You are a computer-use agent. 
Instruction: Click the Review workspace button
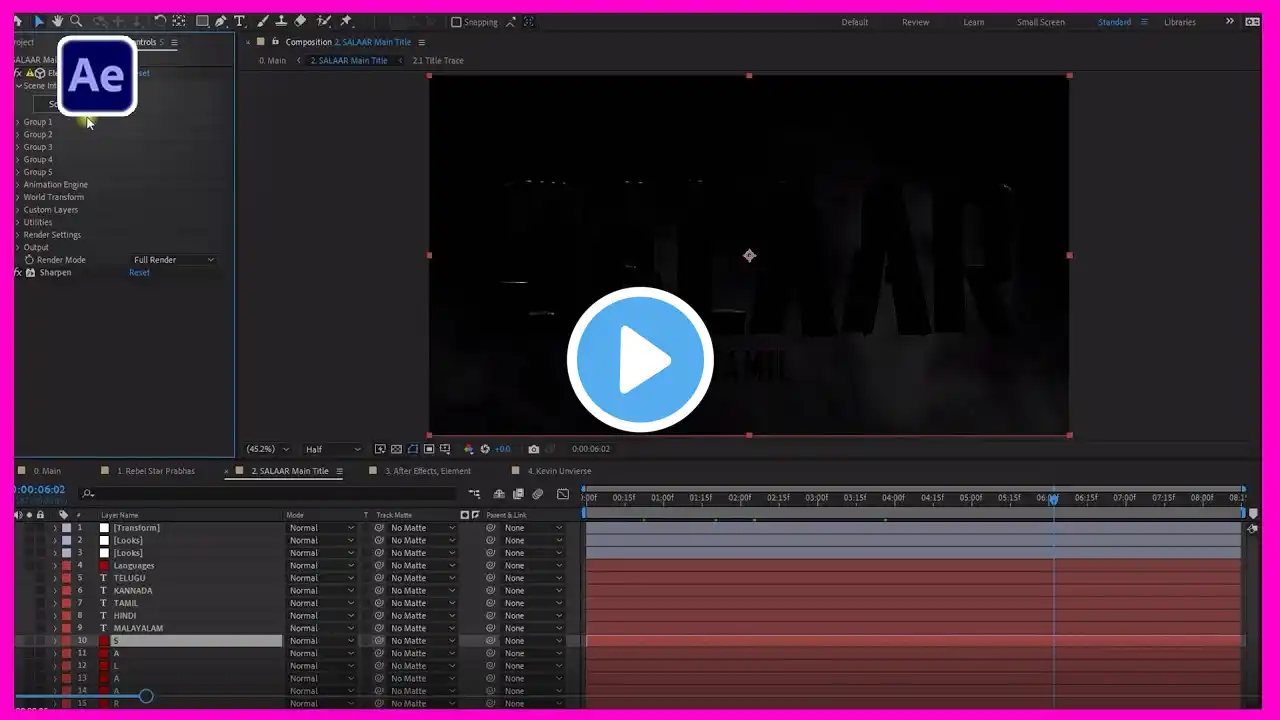[x=915, y=22]
